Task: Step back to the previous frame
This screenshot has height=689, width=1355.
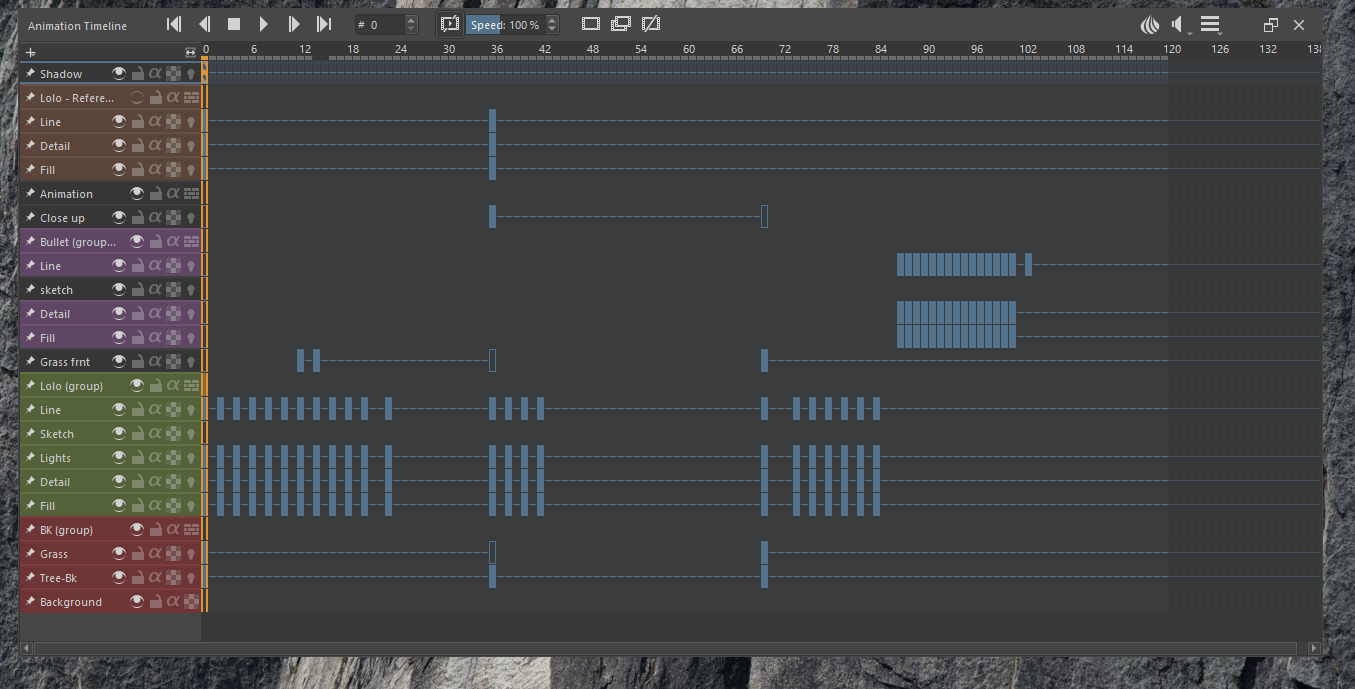Action: point(204,24)
